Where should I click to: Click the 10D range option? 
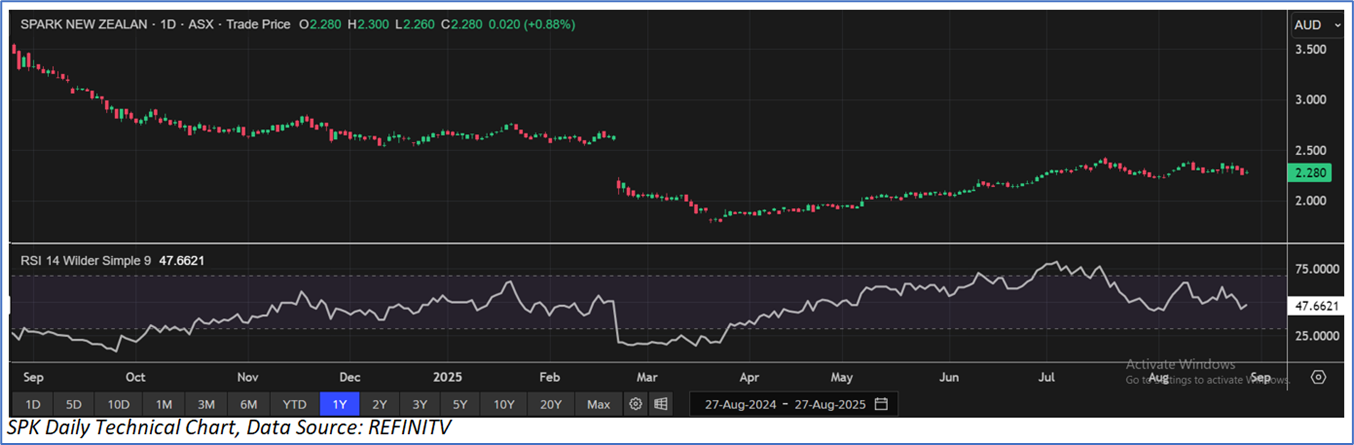point(118,404)
